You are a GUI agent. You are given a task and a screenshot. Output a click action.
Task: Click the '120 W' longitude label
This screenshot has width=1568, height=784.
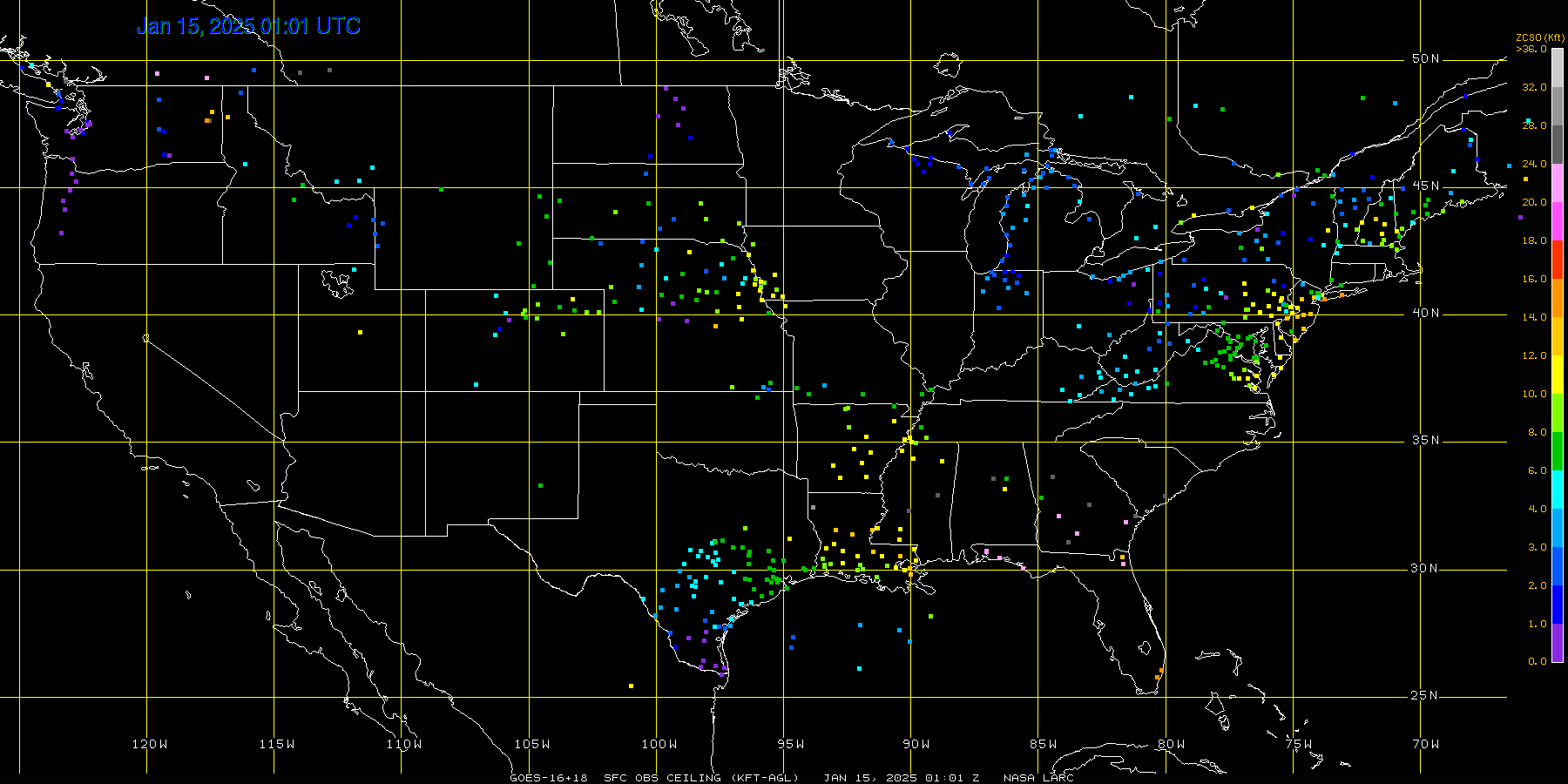[x=150, y=744]
